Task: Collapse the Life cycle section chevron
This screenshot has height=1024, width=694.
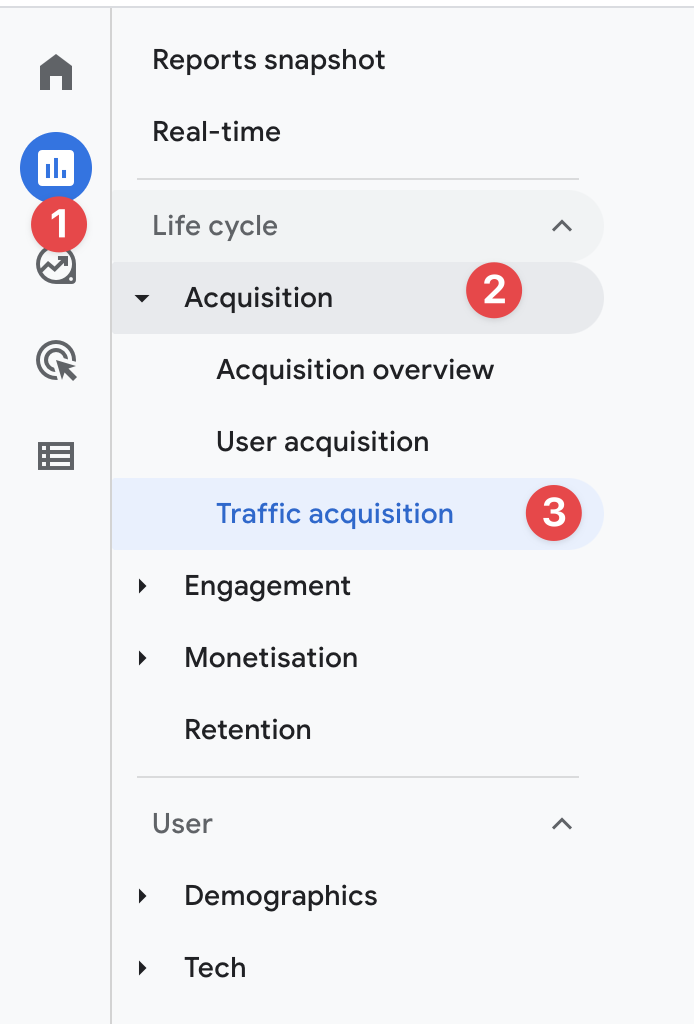Action: click(561, 226)
